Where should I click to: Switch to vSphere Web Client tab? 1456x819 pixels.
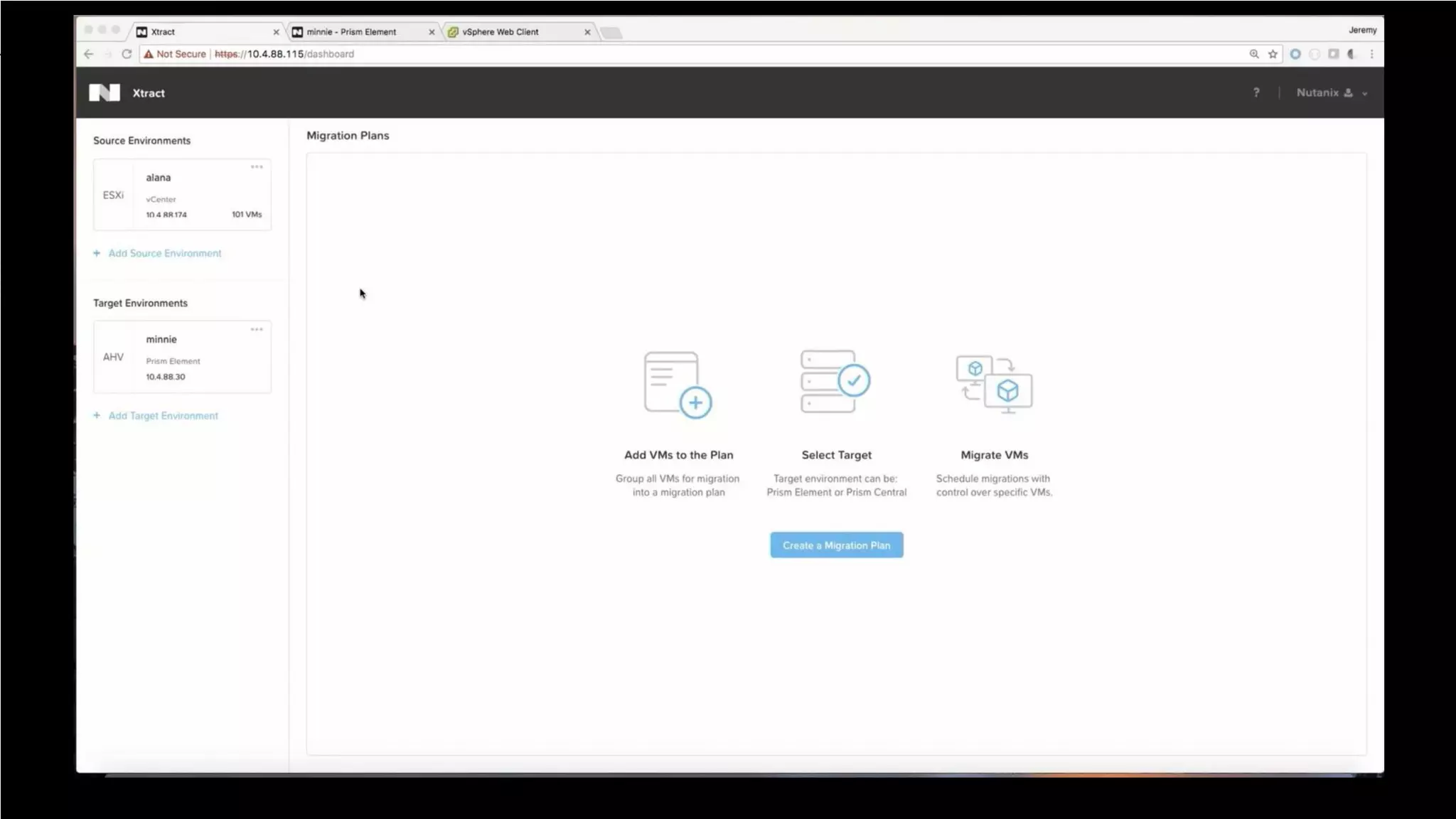coord(500,32)
